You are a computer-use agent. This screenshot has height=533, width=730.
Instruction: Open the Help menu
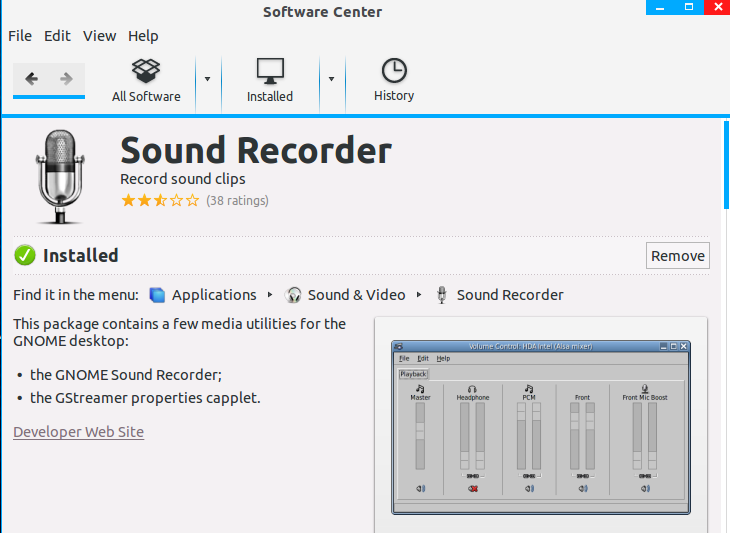pos(143,36)
